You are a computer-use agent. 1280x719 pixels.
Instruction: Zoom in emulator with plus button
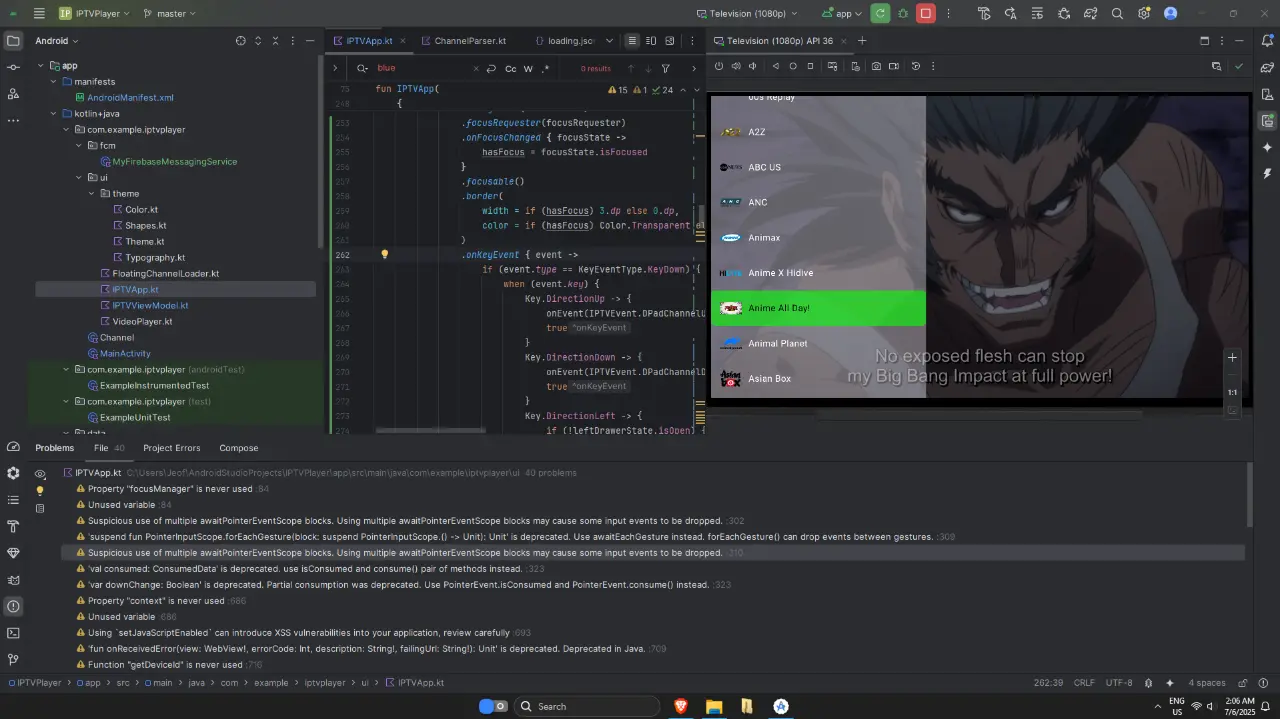coord(1233,357)
